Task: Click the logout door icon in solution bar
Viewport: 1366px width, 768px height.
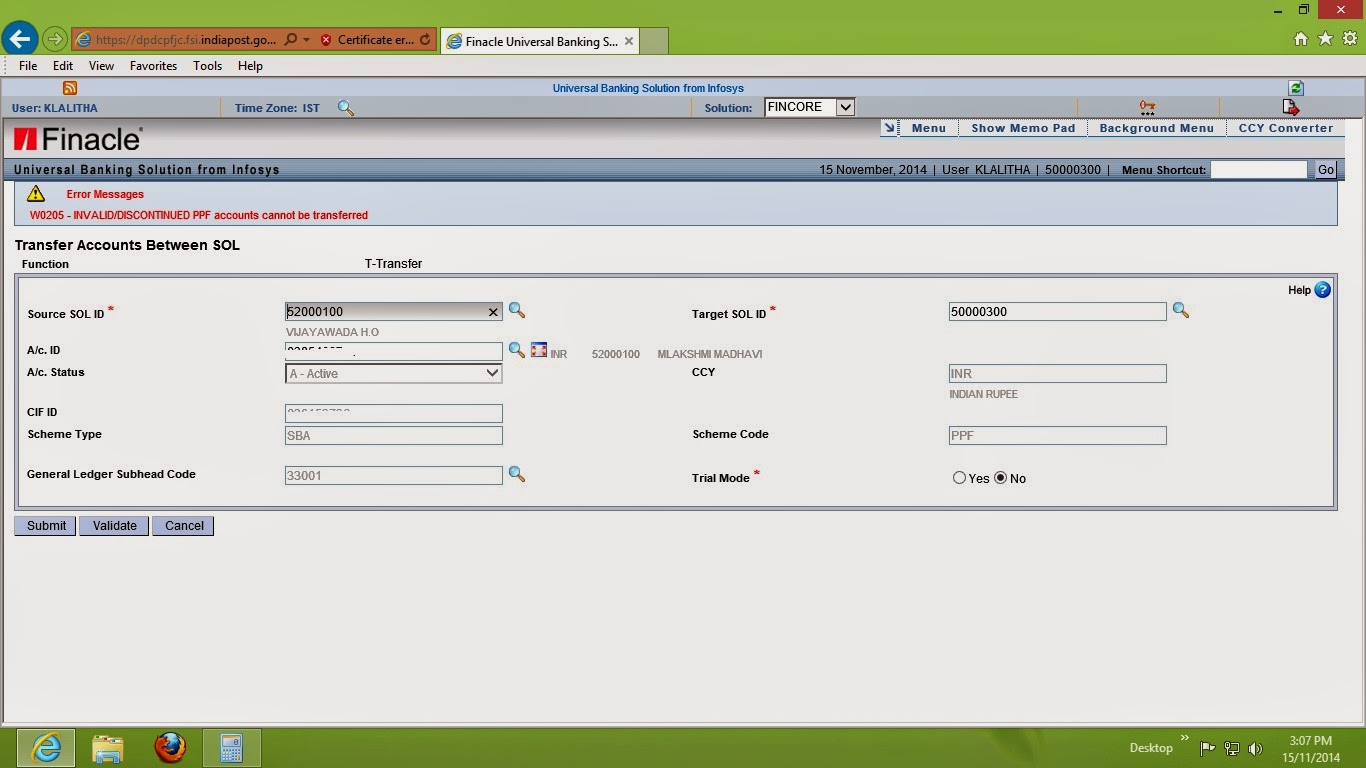Action: (x=1290, y=107)
